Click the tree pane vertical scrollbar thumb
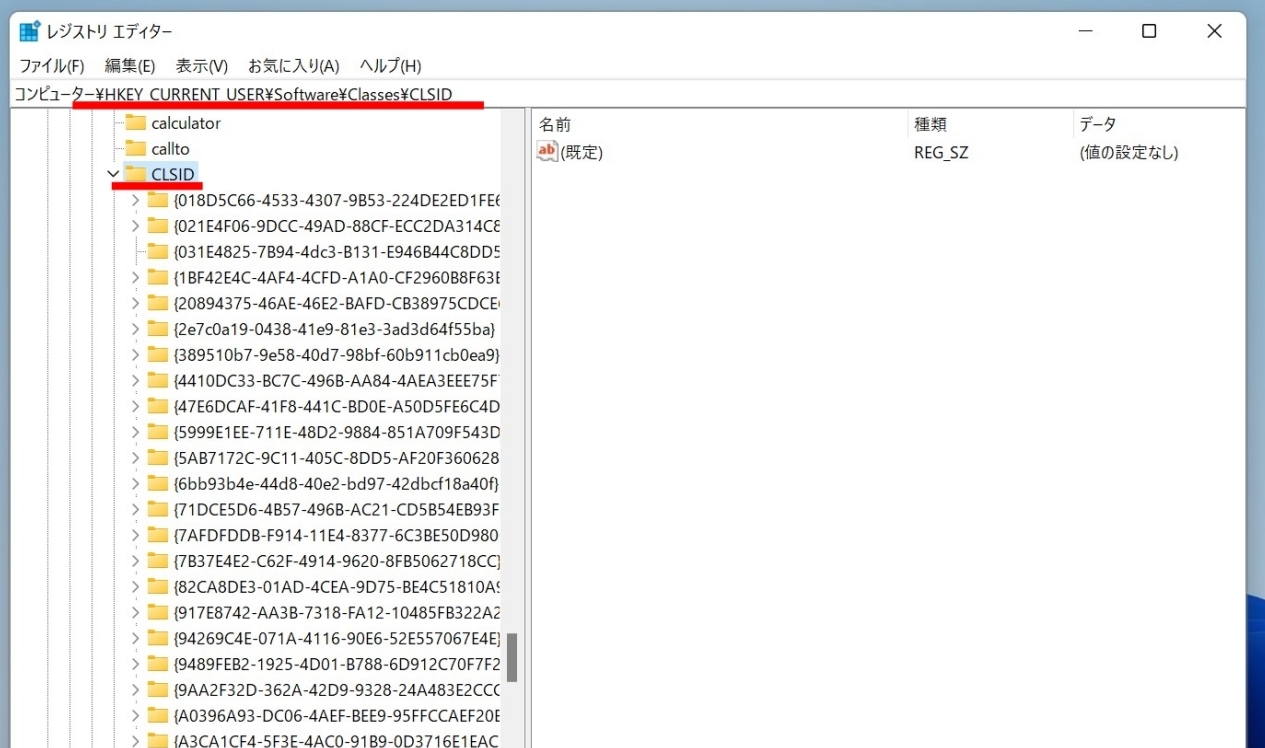Screen dimensions: 1265x748 (512, 657)
